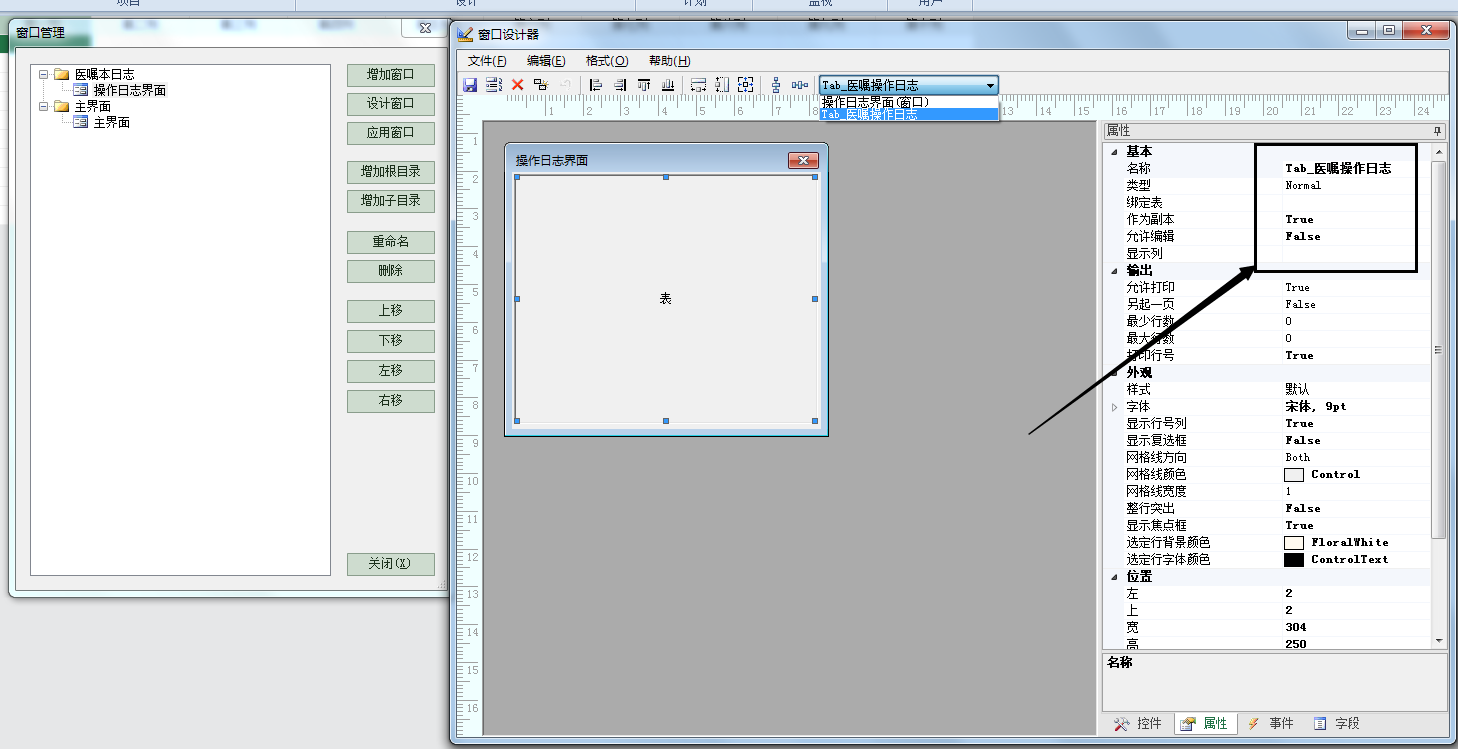The image size is (1458, 749).
Task: Toggle the 允许编辑 False value
Action: click(1302, 237)
